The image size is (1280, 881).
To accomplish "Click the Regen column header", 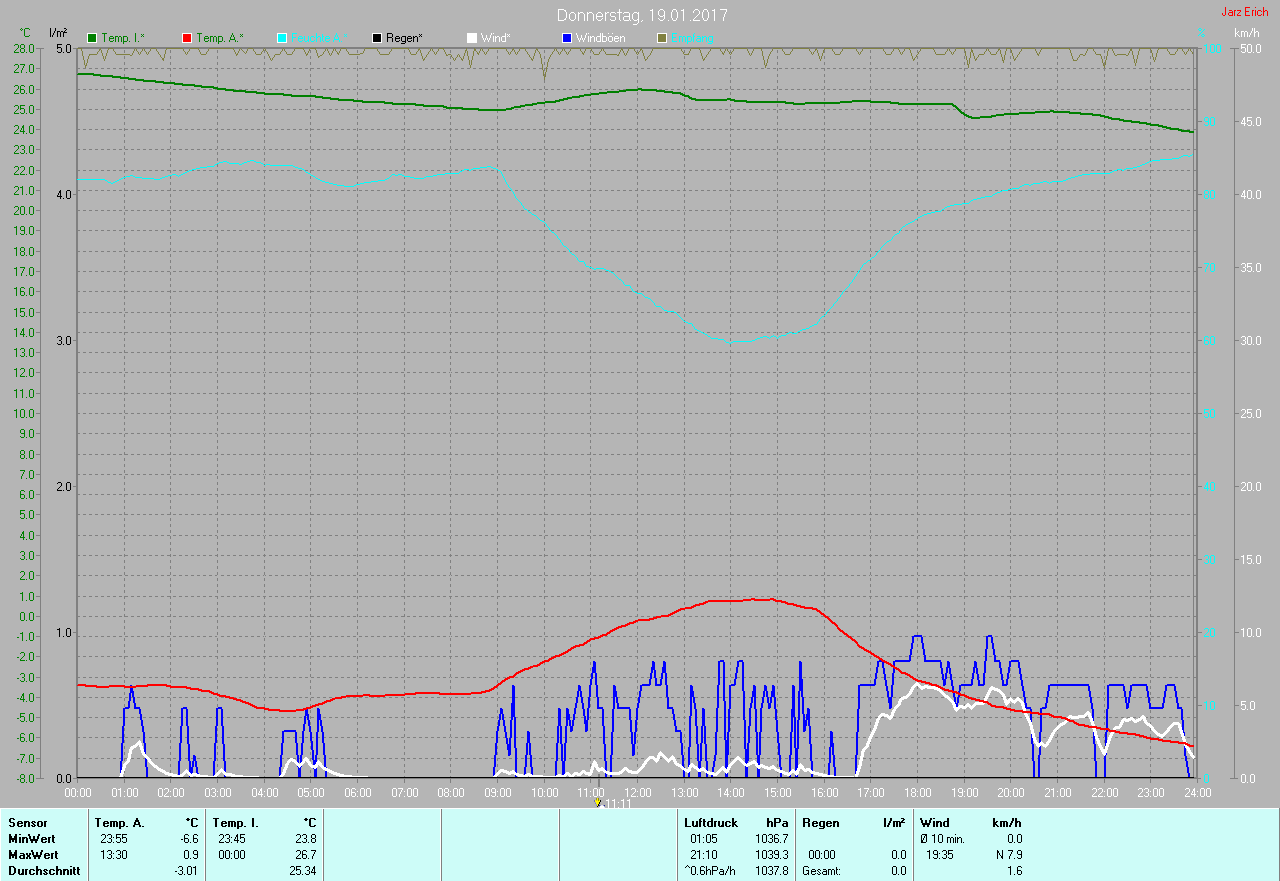I will [x=821, y=823].
